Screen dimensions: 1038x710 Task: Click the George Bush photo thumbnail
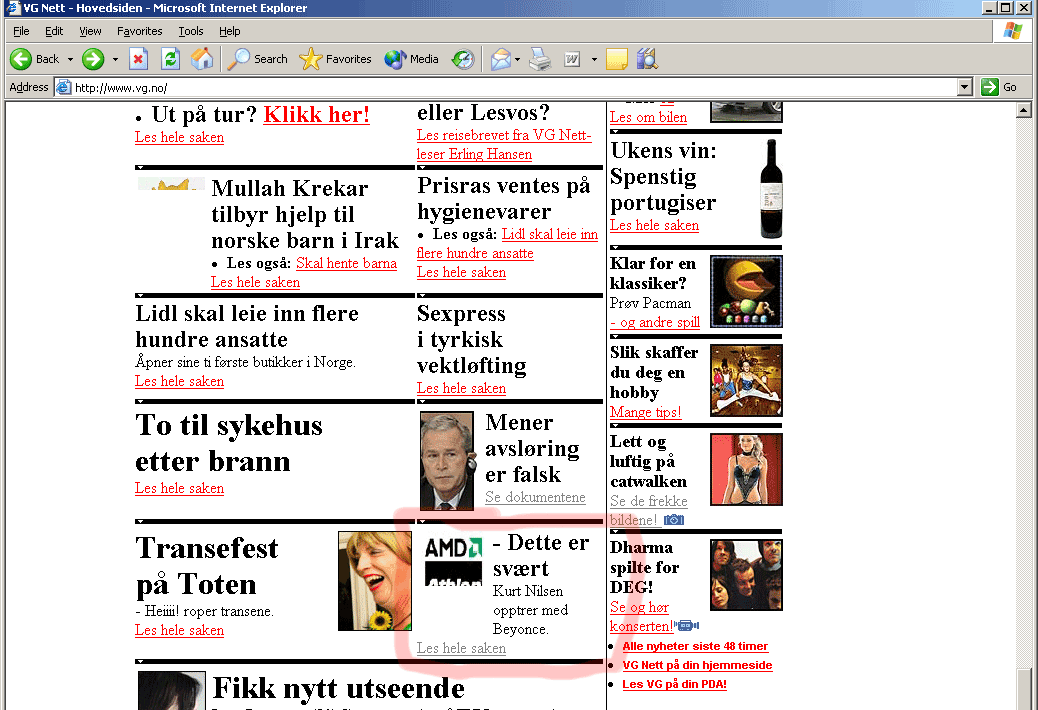(447, 461)
